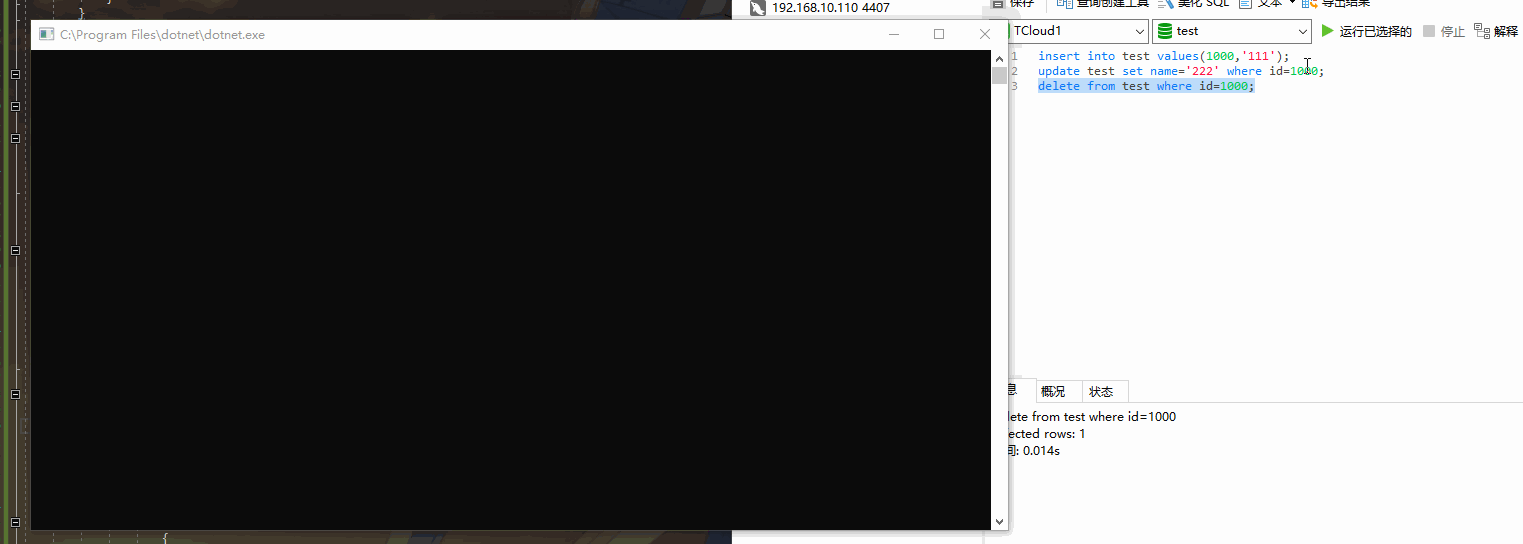Click the console scrollbar down arrow

[999, 521]
